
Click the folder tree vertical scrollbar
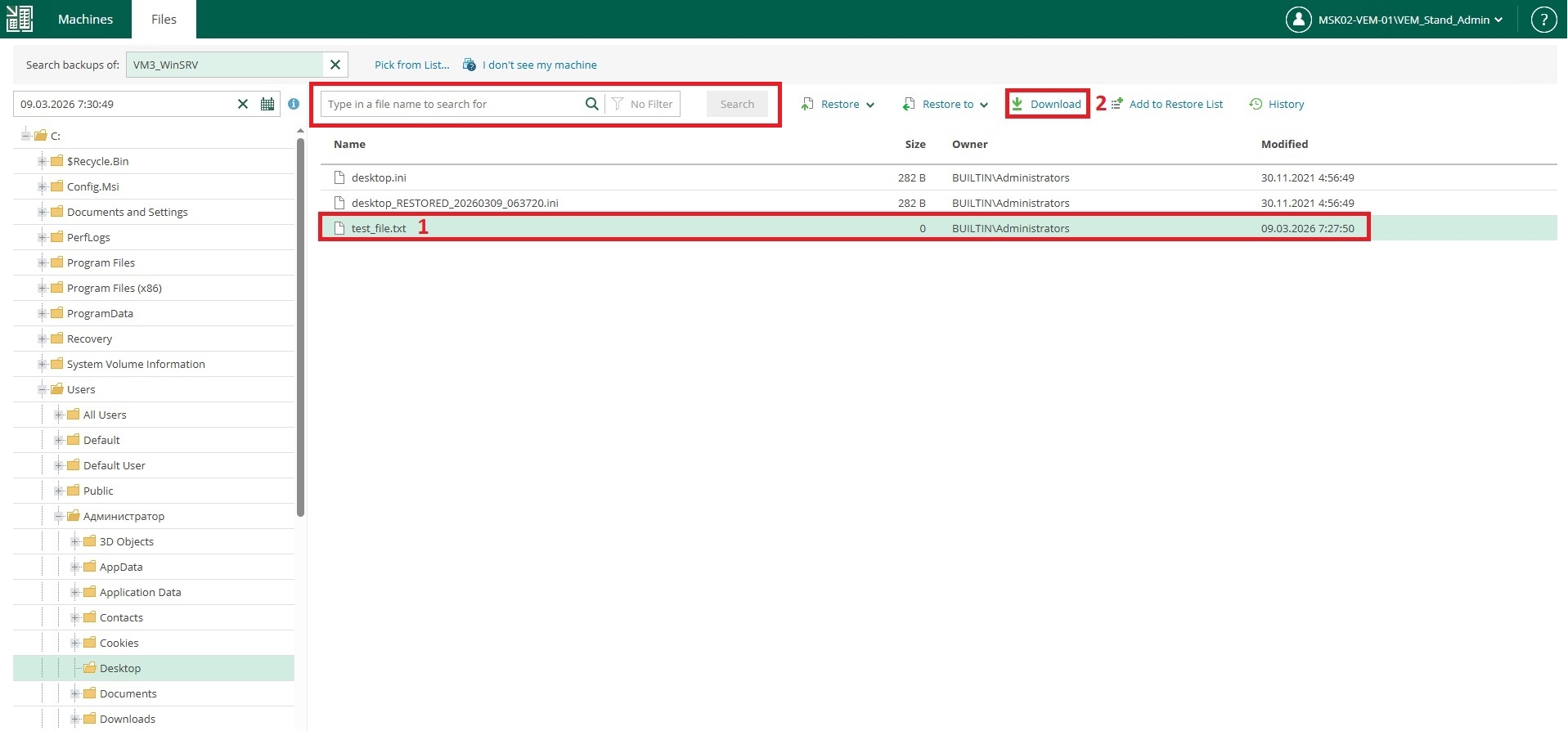pos(300,327)
